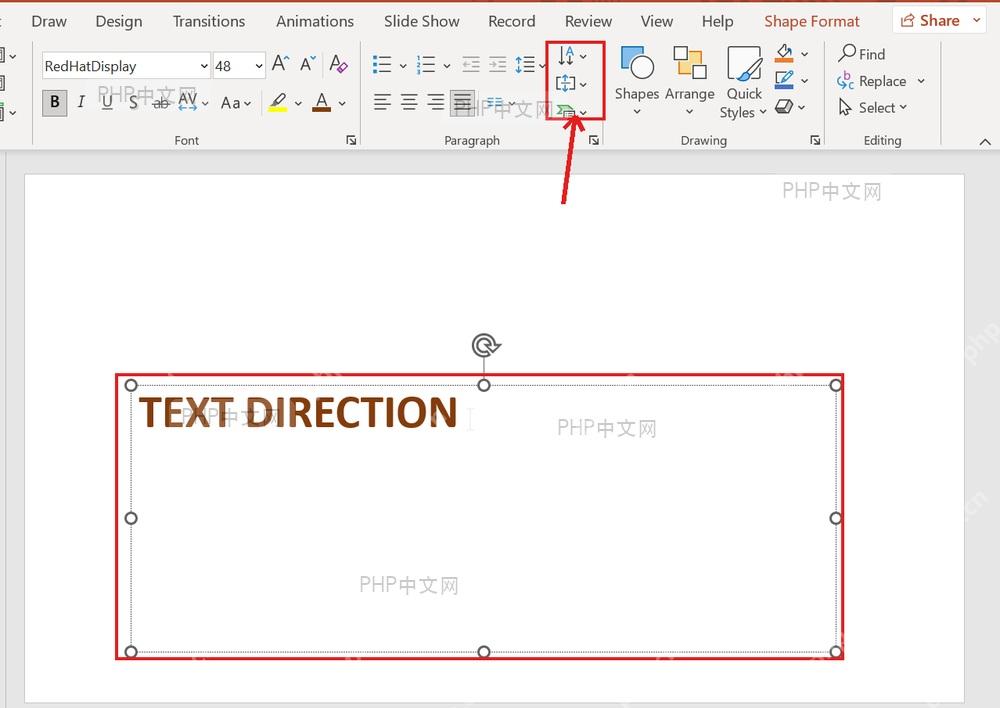
Task: Open the Share button dropdown arrow
Action: [x=976, y=20]
